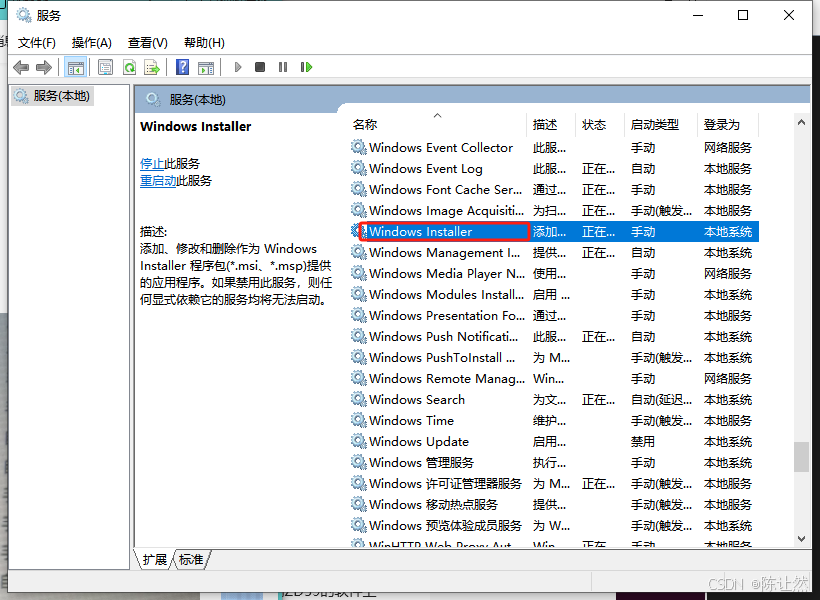The height and width of the screenshot is (600, 820).
Task: Select 服务(本地) in the tree pane
Action: tap(53, 96)
